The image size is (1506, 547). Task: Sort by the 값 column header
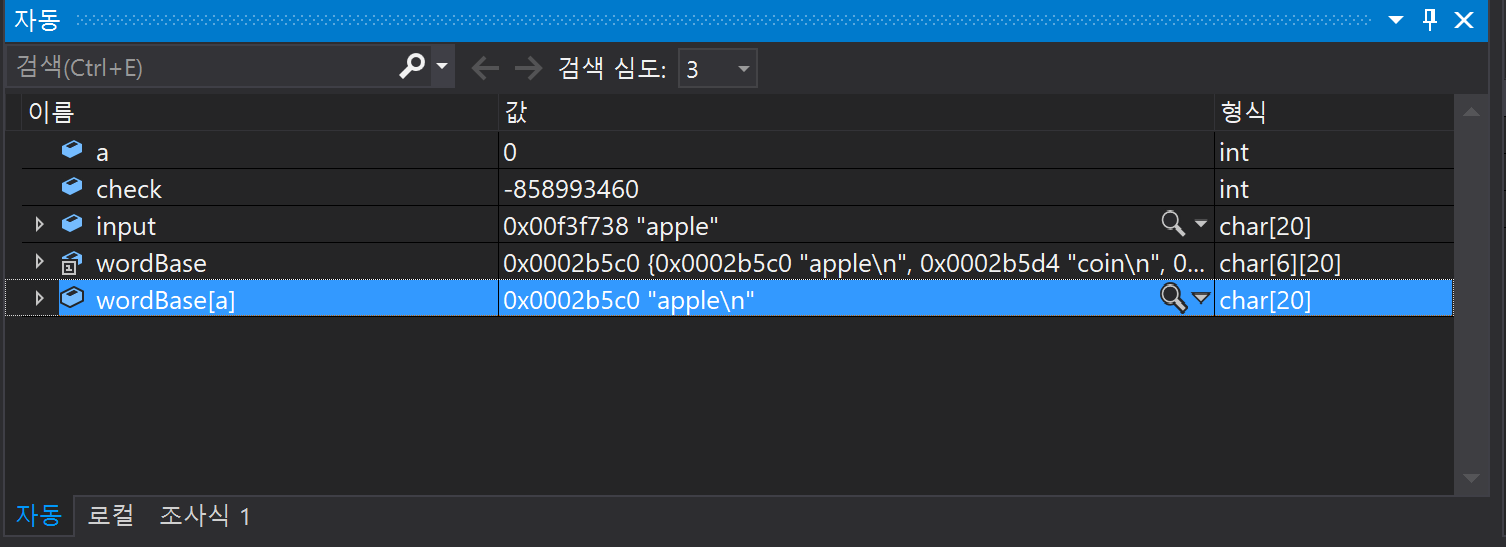pos(856,112)
